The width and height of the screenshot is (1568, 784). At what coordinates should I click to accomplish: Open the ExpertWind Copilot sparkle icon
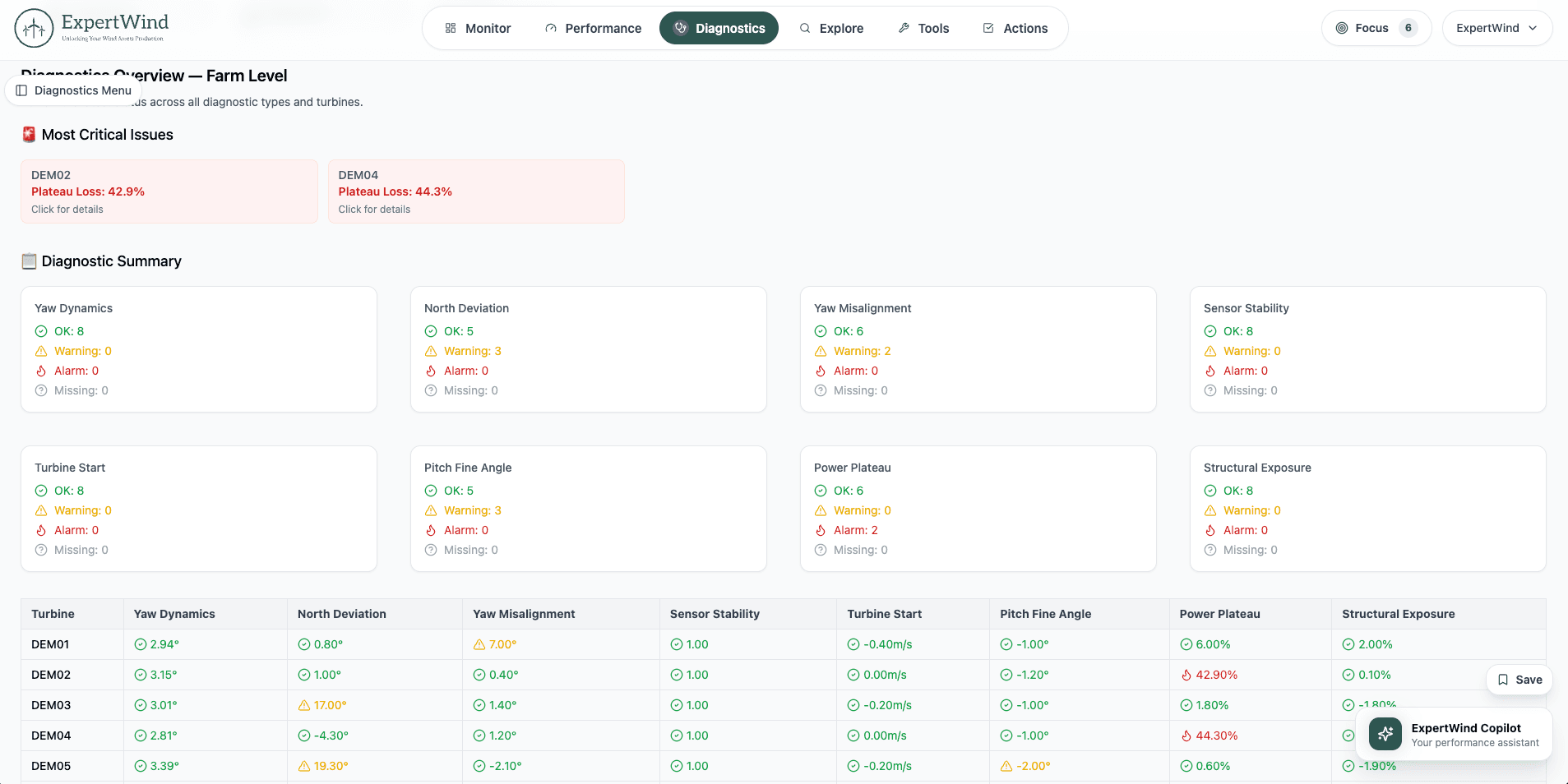(x=1385, y=734)
